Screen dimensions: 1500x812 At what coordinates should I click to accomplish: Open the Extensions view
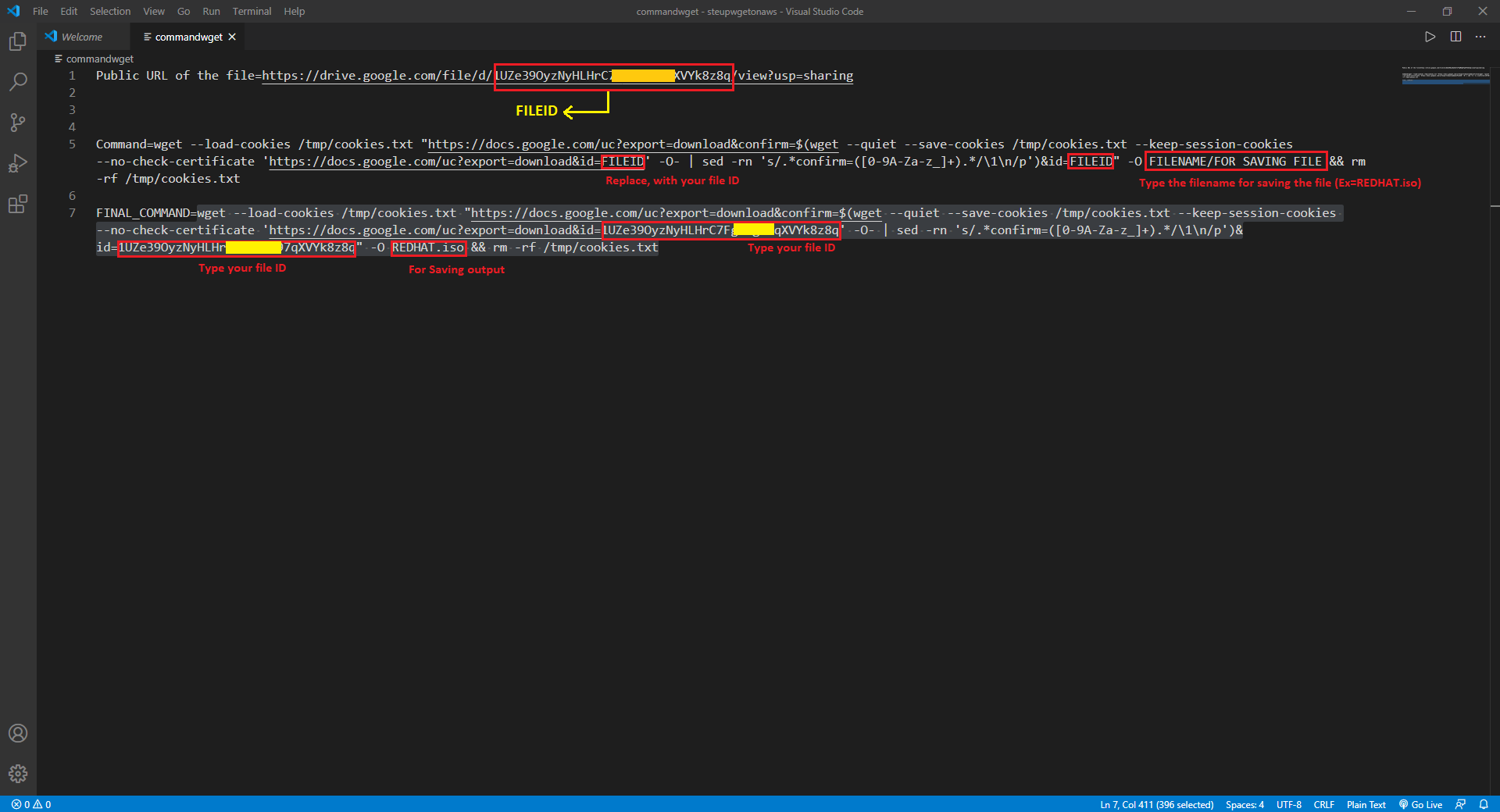18,204
